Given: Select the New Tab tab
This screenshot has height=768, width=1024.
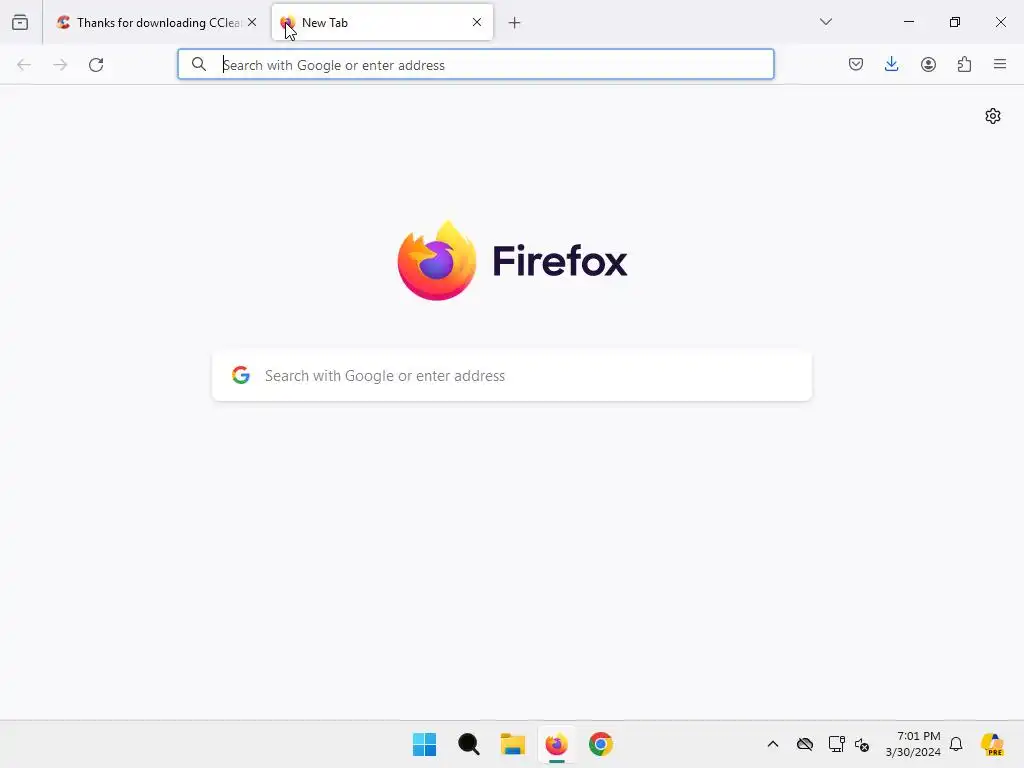Looking at the screenshot, I should coord(382,22).
